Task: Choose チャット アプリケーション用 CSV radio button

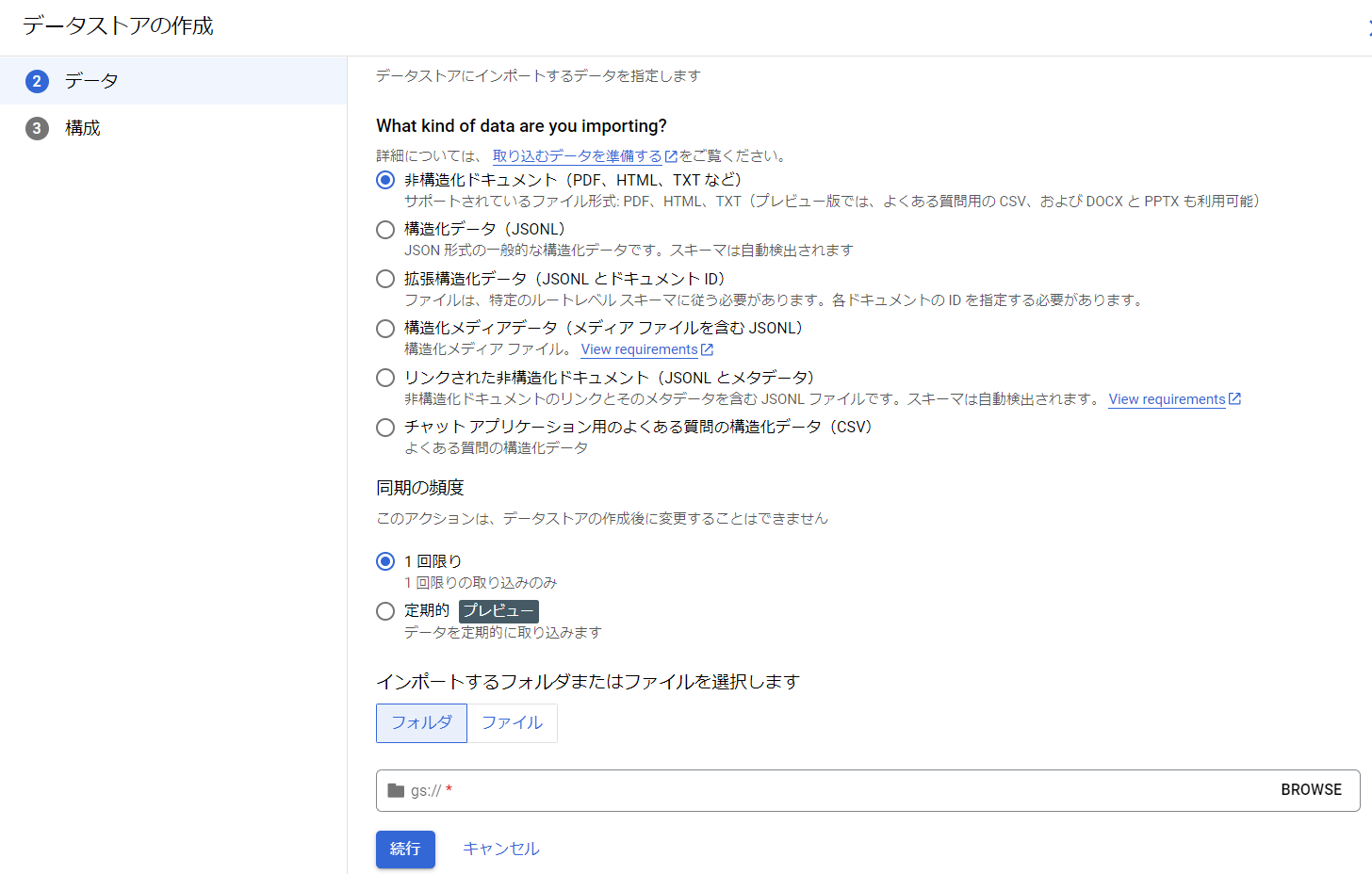Action: point(385,427)
